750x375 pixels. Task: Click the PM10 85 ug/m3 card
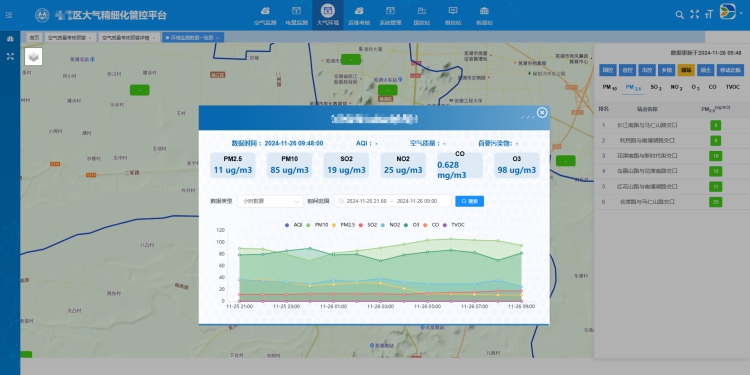(289, 165)
